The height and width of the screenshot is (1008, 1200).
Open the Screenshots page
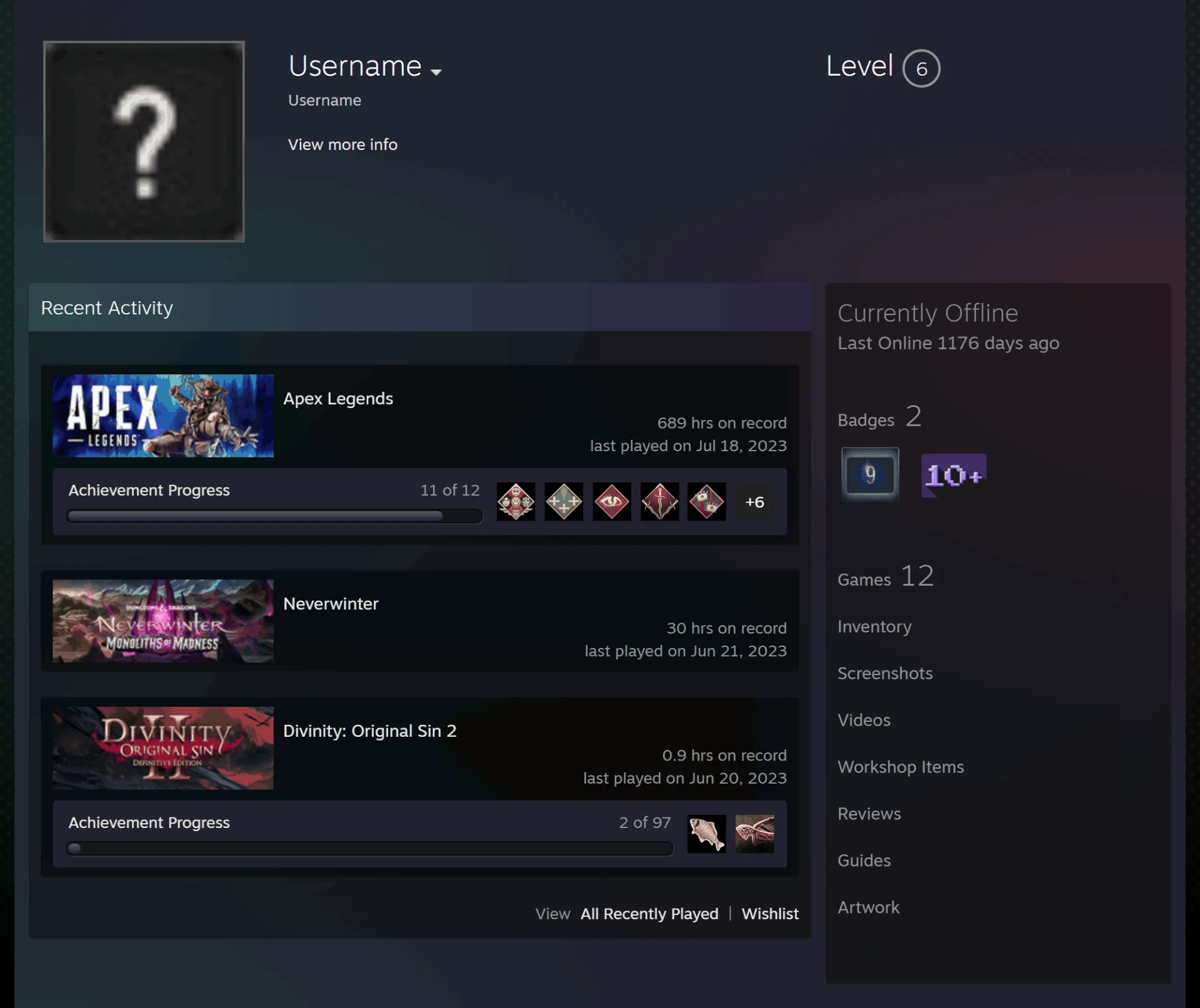[885, 673]
